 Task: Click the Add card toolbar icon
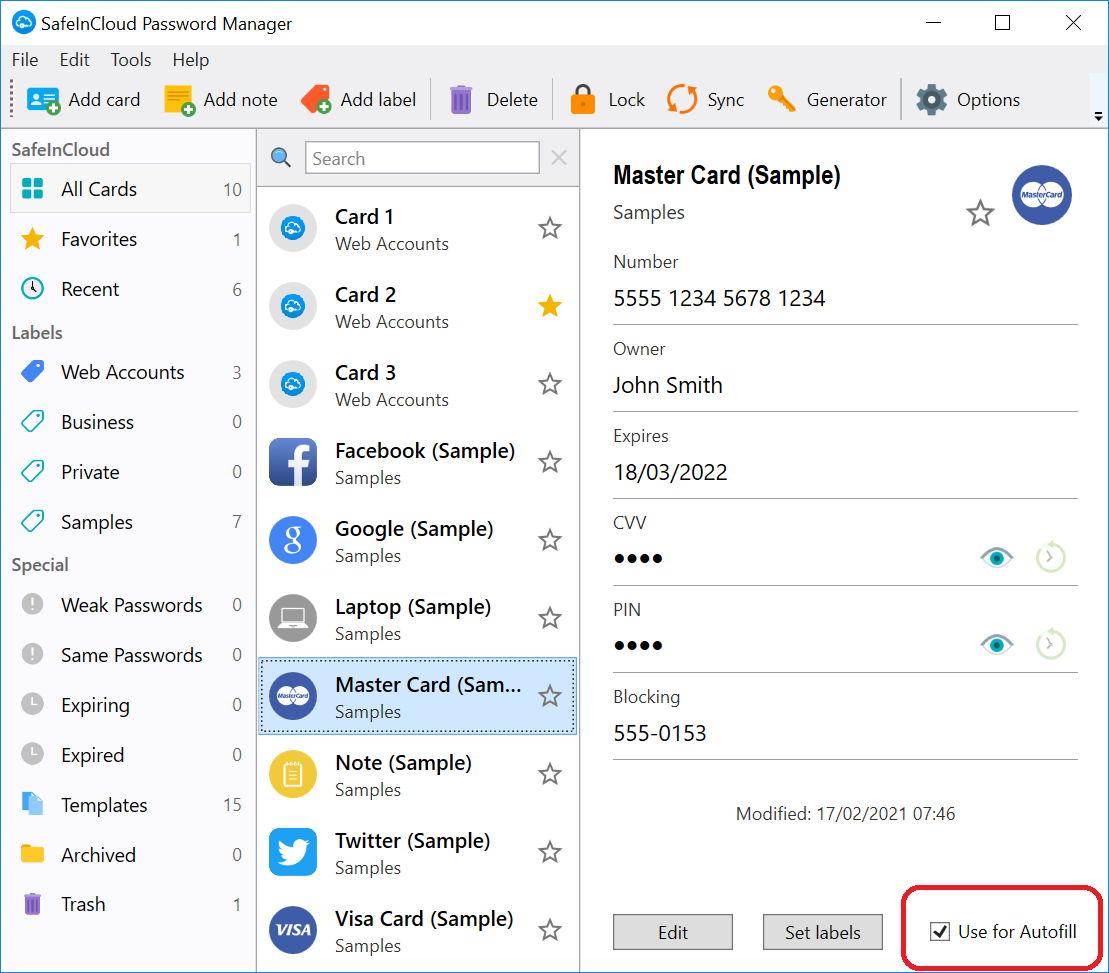42,100
